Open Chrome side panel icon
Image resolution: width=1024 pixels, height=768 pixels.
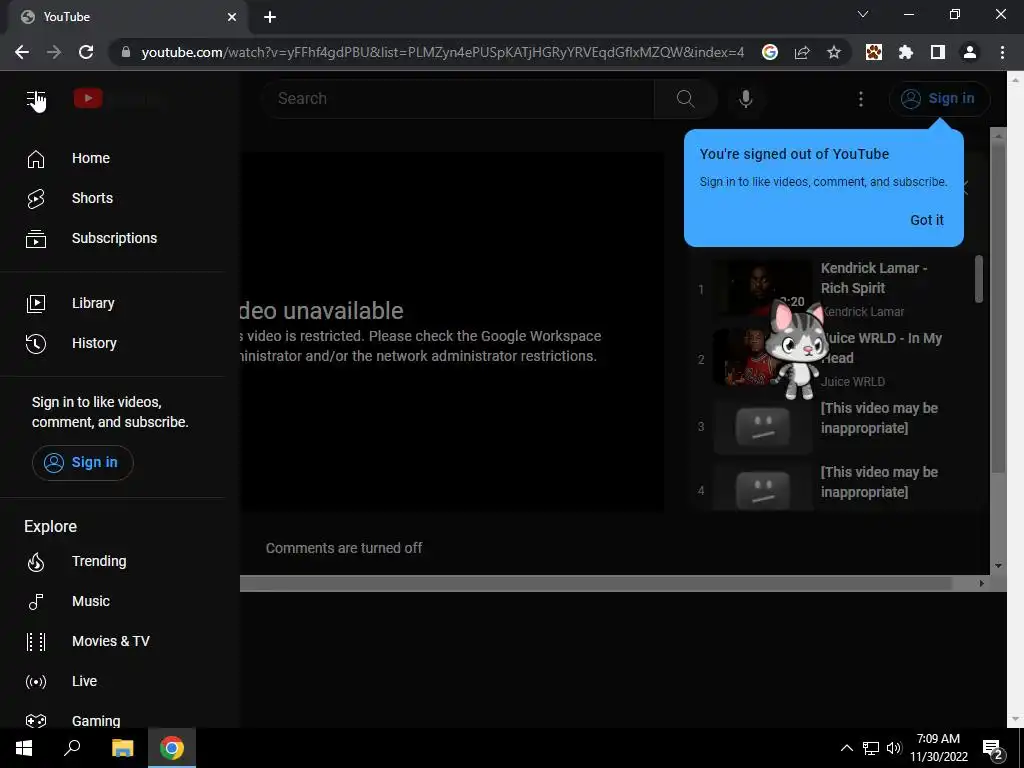point(938,52)
